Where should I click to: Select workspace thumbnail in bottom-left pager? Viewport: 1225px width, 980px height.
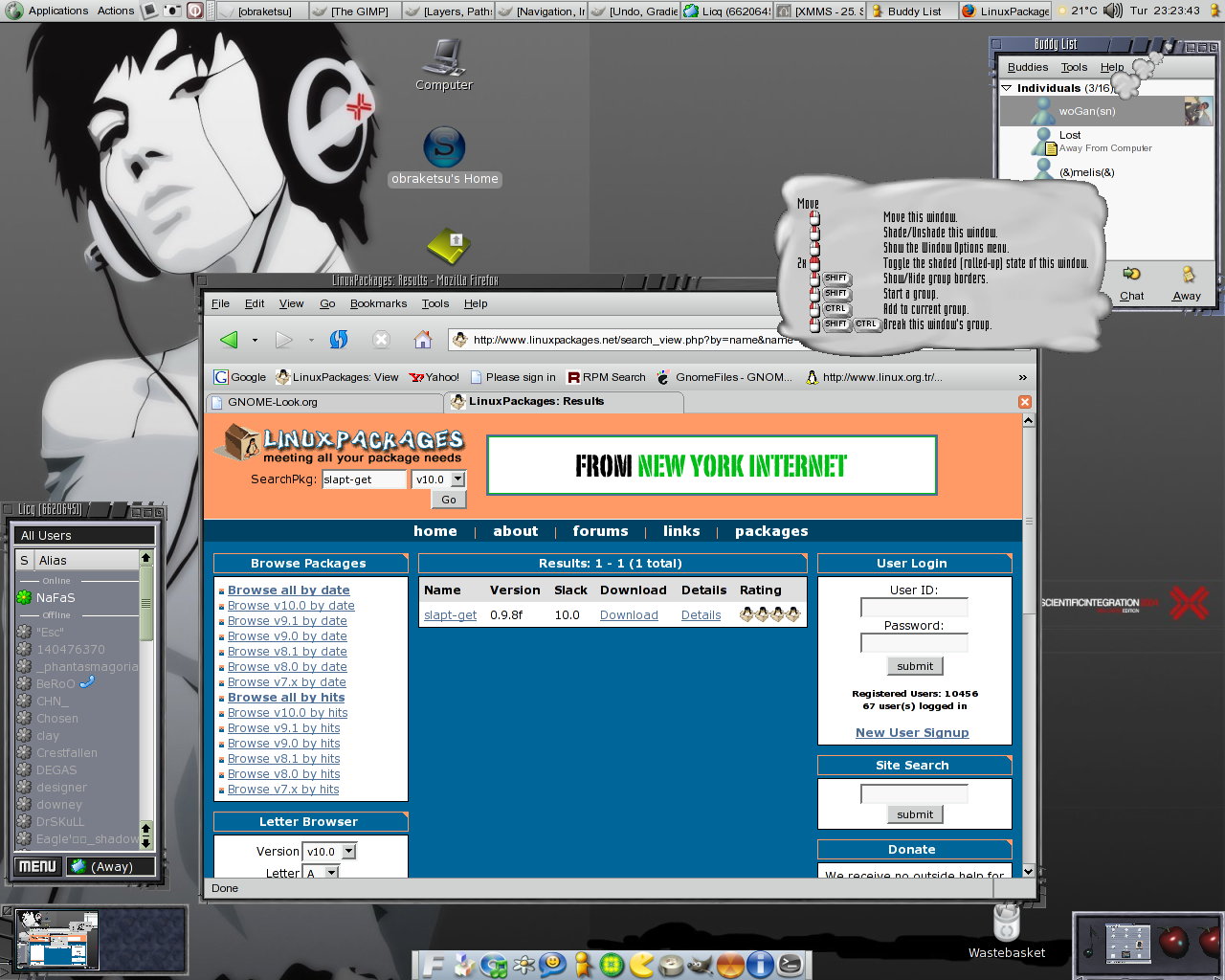(57, 940)
